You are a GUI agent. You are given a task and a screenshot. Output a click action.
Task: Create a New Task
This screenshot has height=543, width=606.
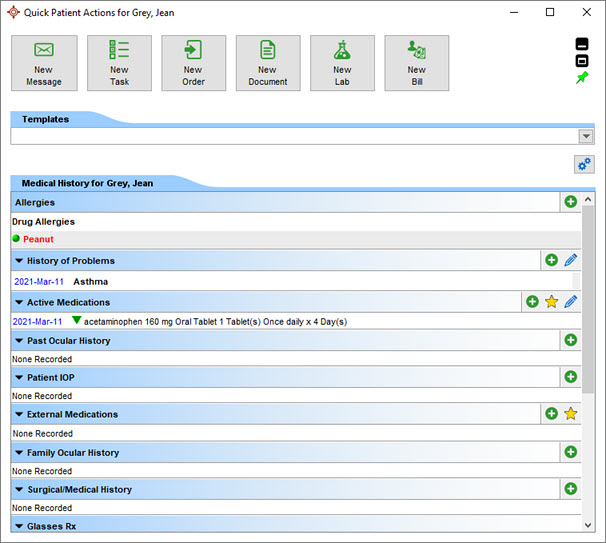(119, 63)
